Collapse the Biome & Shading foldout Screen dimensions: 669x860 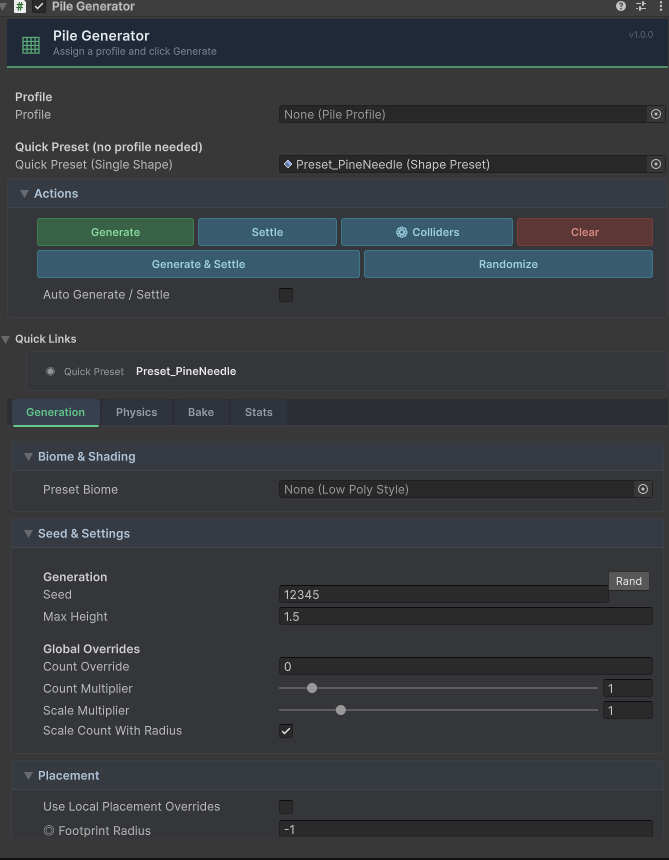pos(29,457)
